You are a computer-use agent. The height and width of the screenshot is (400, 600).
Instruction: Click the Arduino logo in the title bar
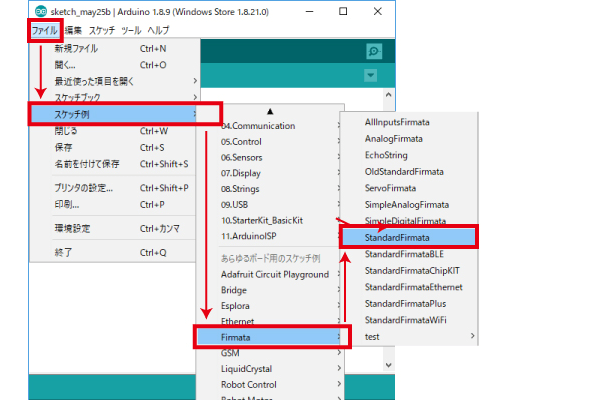[x=41, y=11]
